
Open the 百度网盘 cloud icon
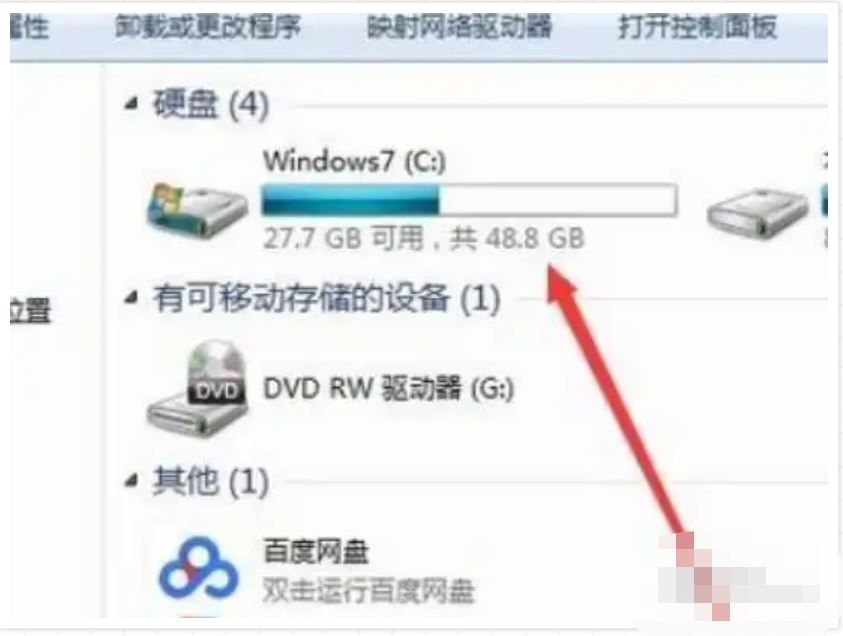pos(198,568)
